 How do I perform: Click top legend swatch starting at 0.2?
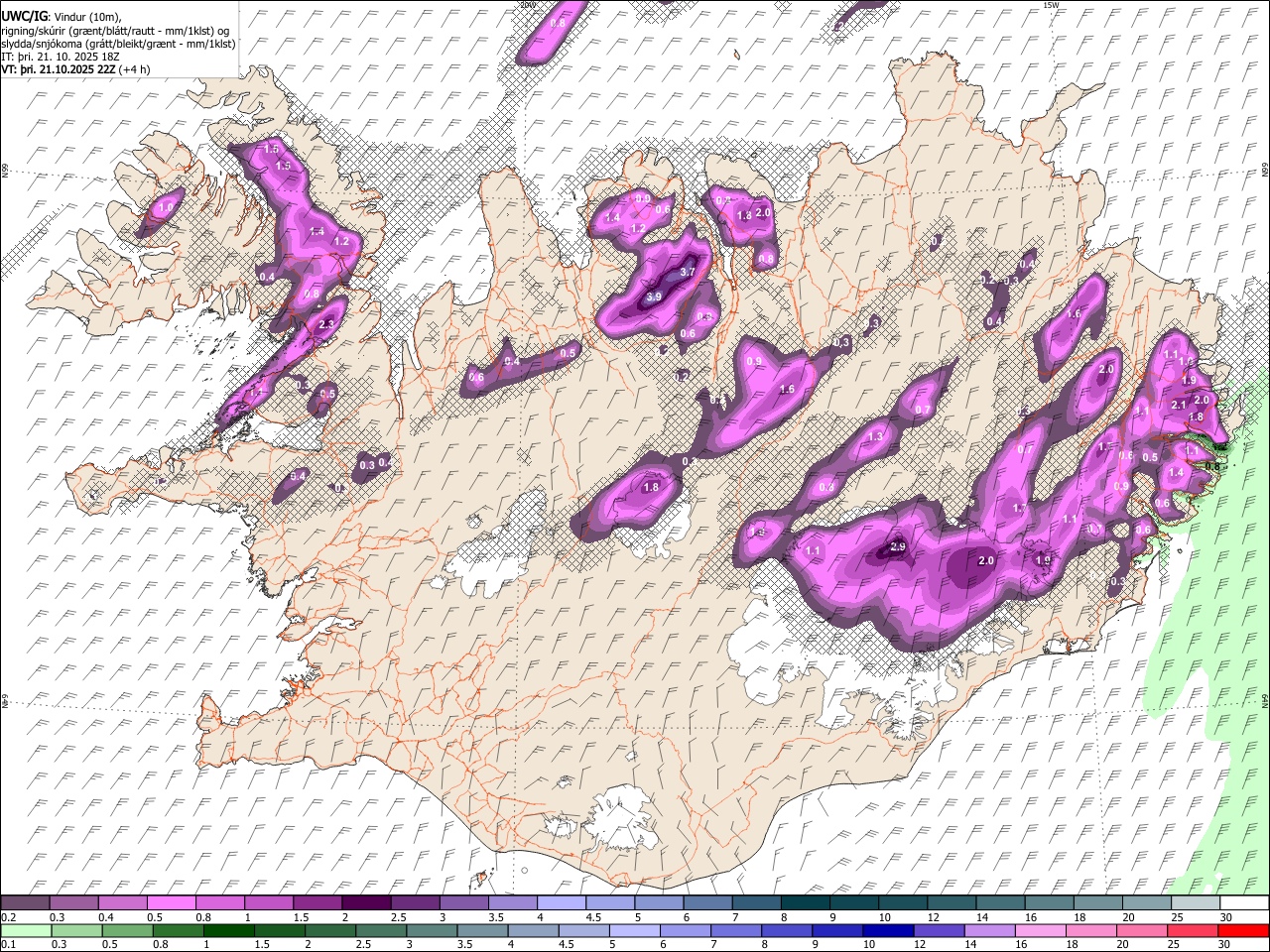pos(25,903)
